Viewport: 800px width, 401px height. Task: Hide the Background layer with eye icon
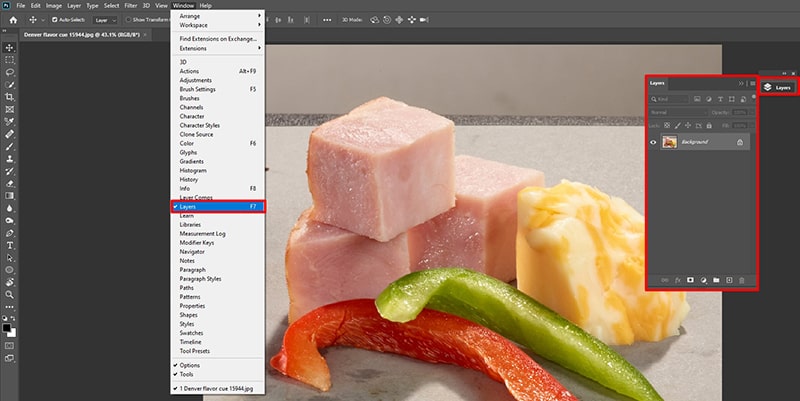point(654,143)
